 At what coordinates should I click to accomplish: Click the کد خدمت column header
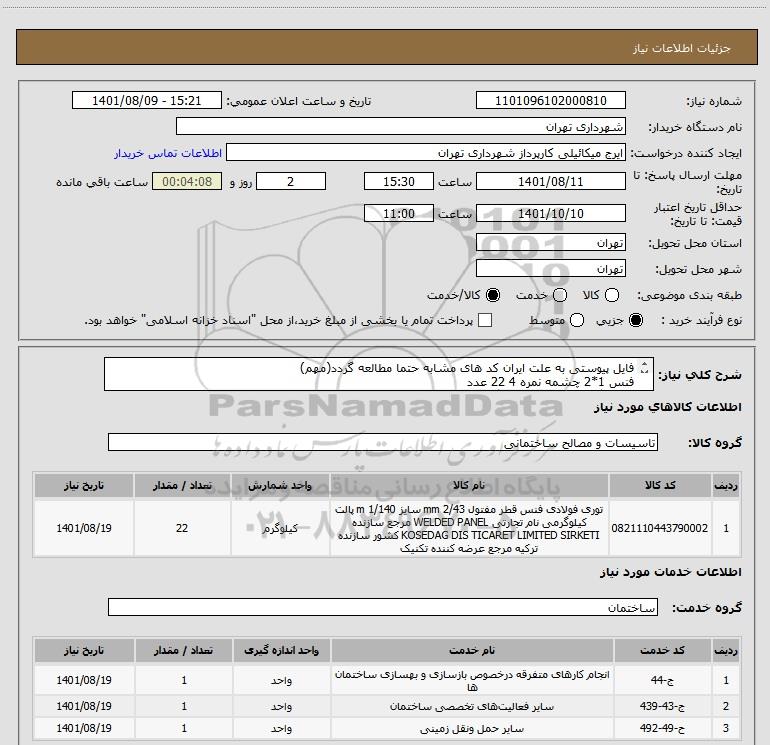[x=662, y=650]
